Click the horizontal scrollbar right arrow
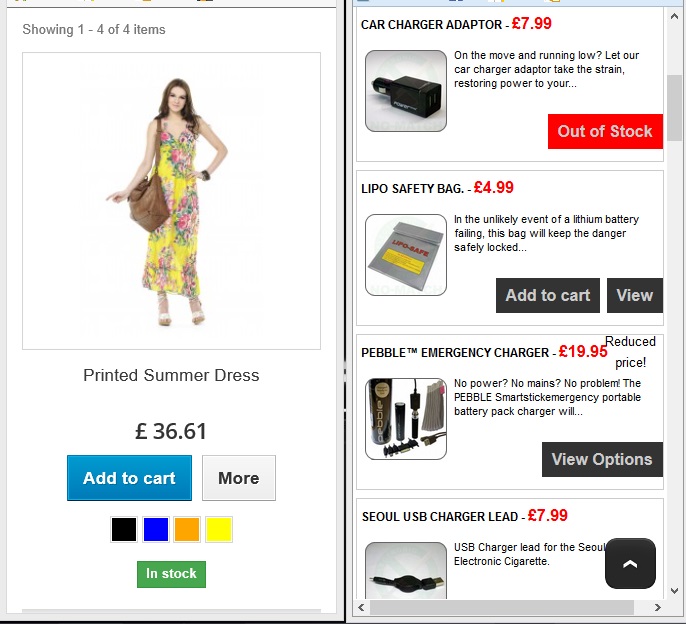This screenshot has width=686, height=624. [x=658, y=607]
